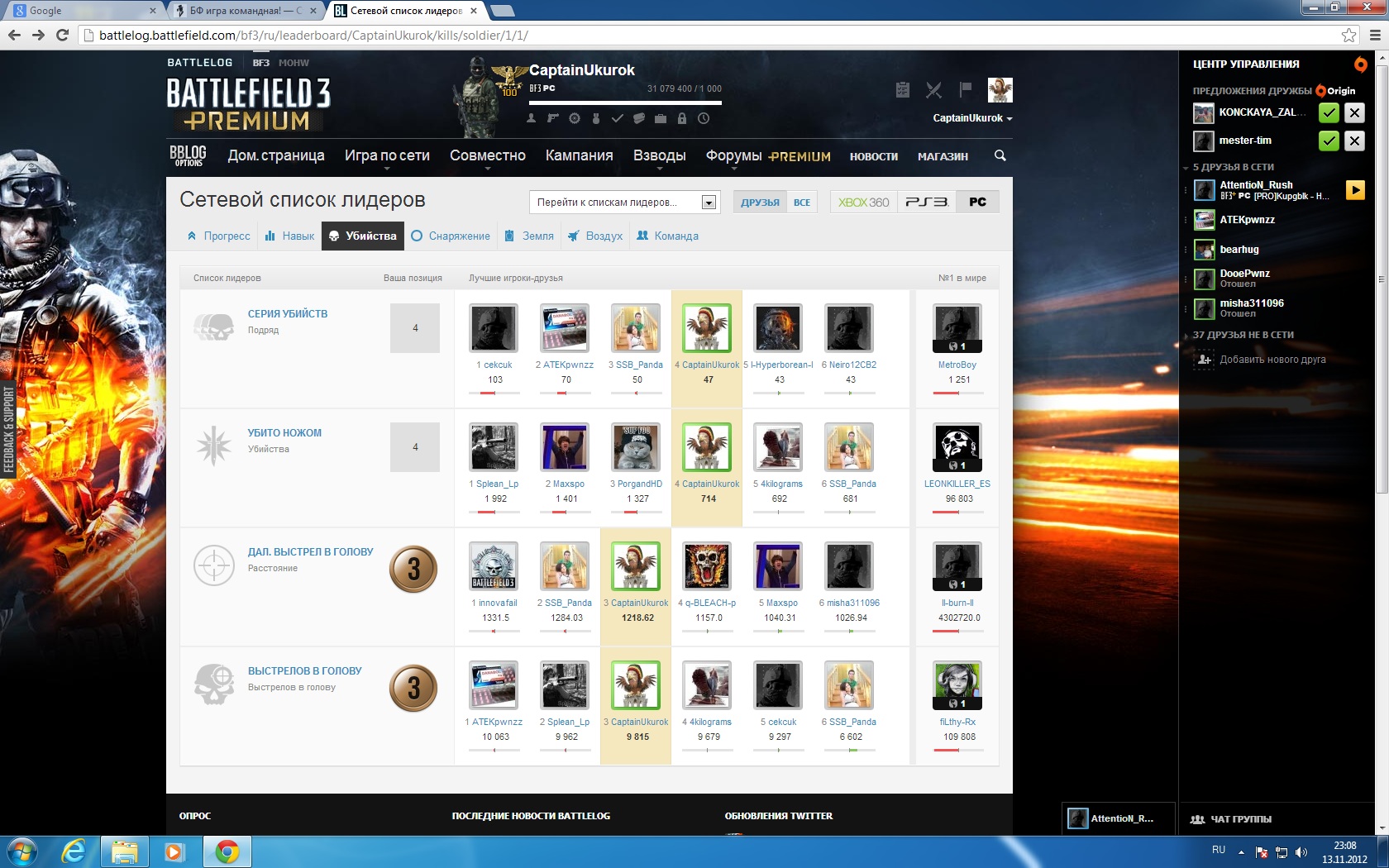Screen dimensions: 1389x868
Task: Accept KONCKAYA_ZAL friend request
Action: pos(1329,113)
